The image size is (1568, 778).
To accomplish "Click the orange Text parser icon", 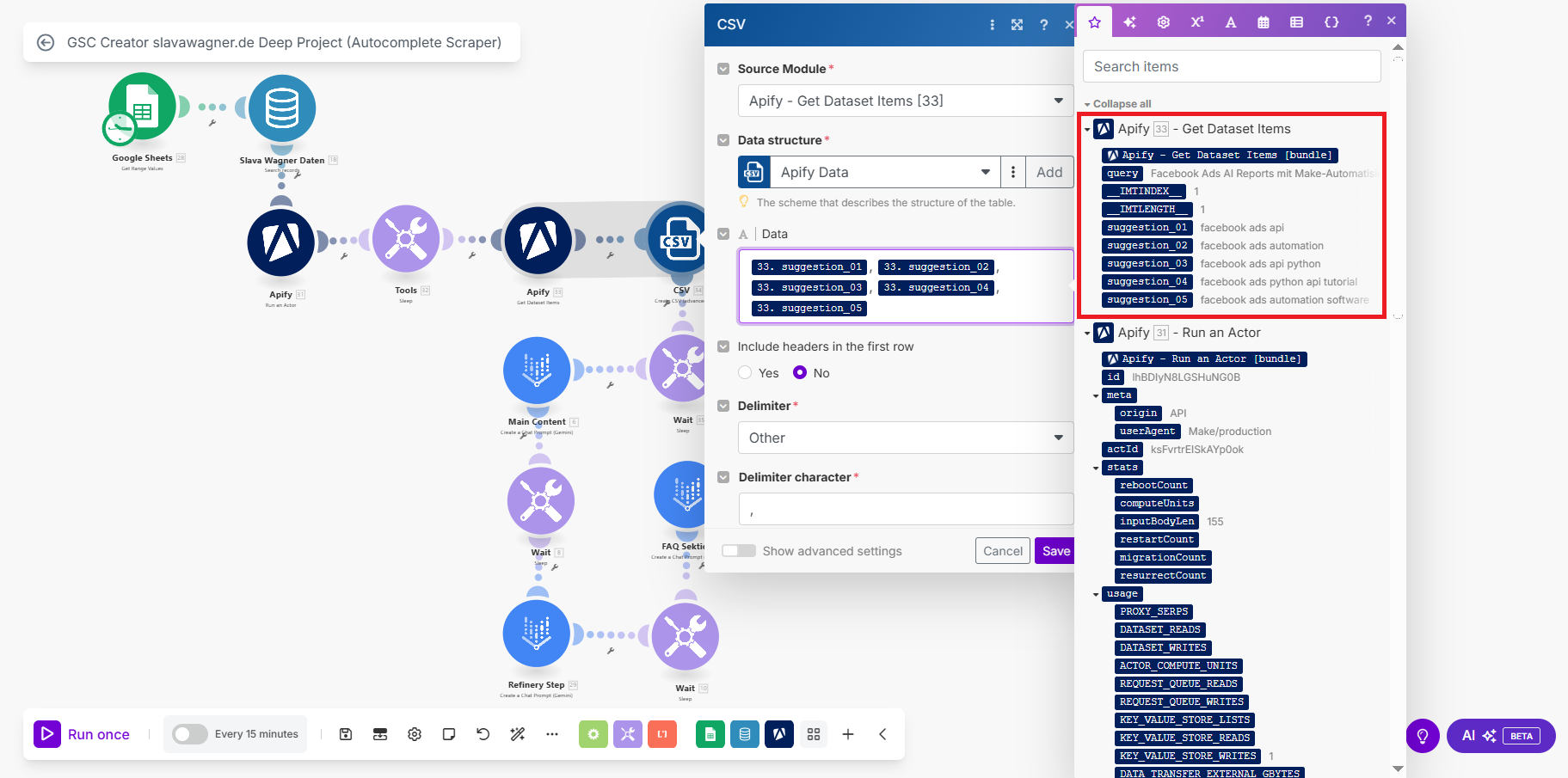I will pyautogui.click(x=662, y=734).
